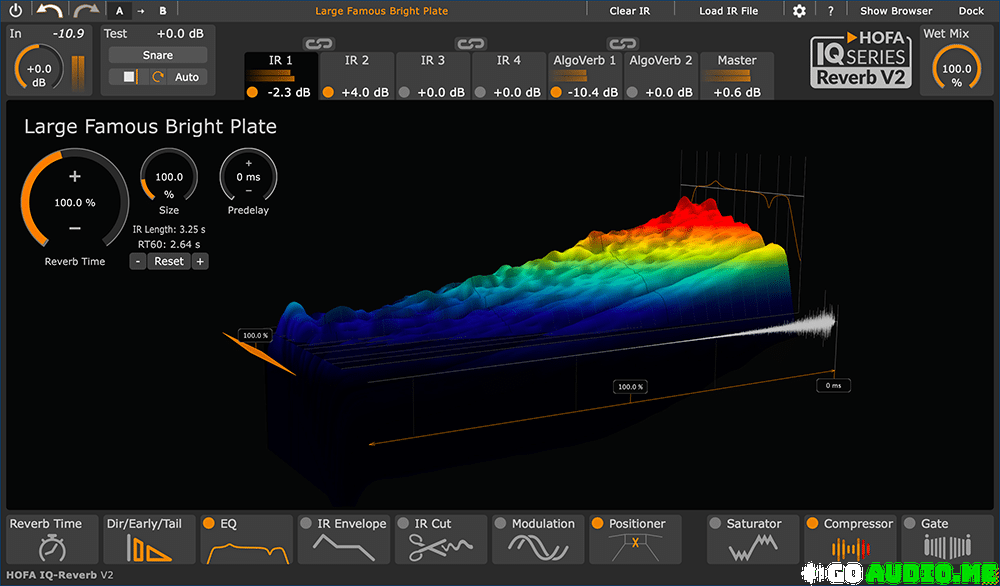Click the power bypass icon
1000x586 pixels.
pos(15,11)
